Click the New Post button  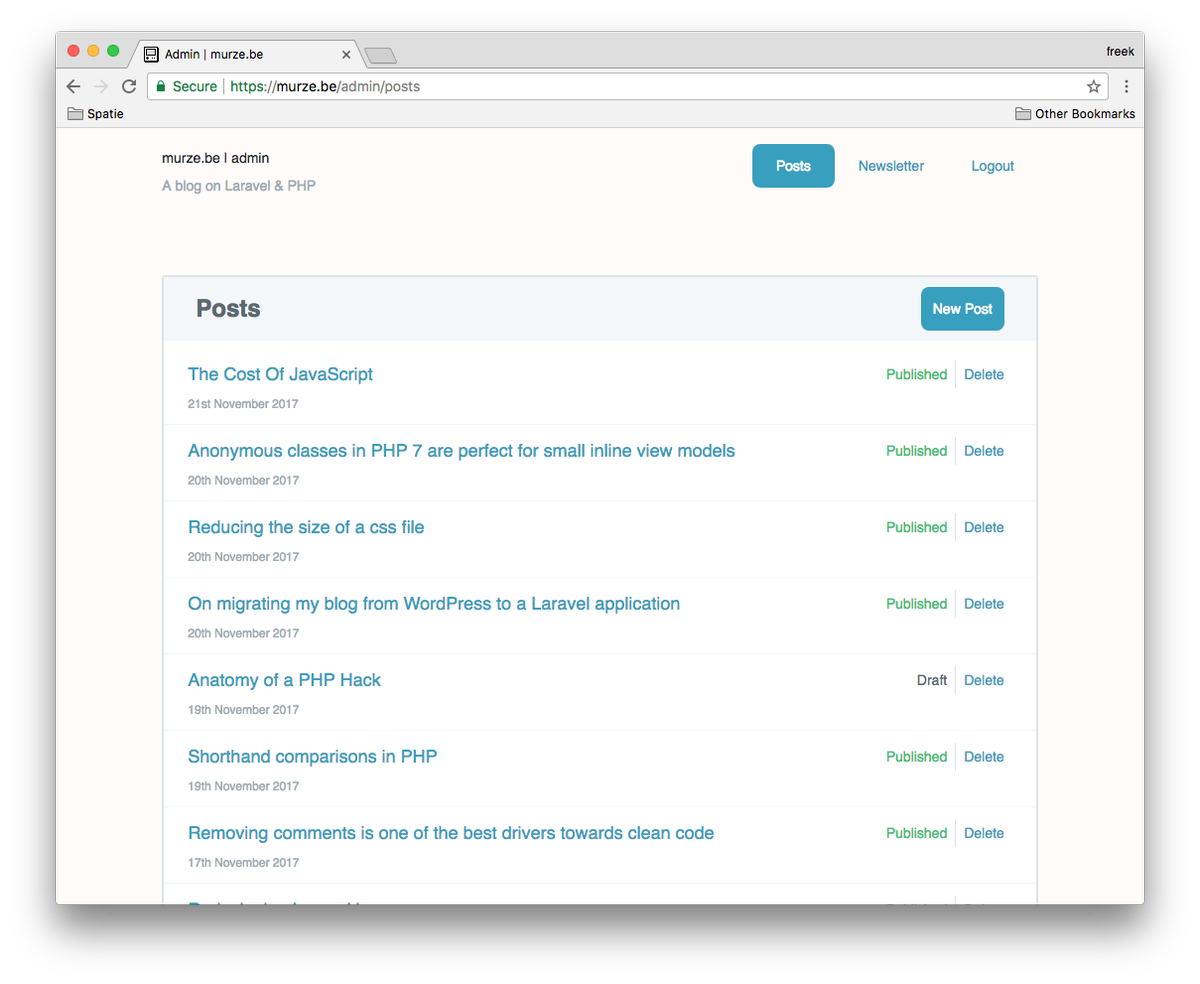(x=962, y=309)
